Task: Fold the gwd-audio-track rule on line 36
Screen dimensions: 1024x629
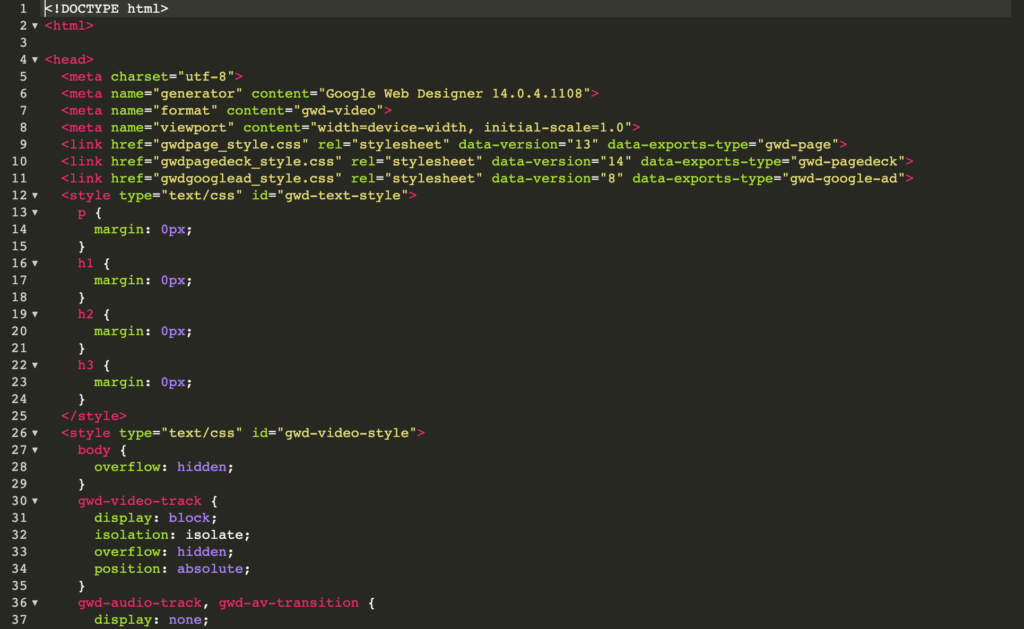Action: click(35, 603)
